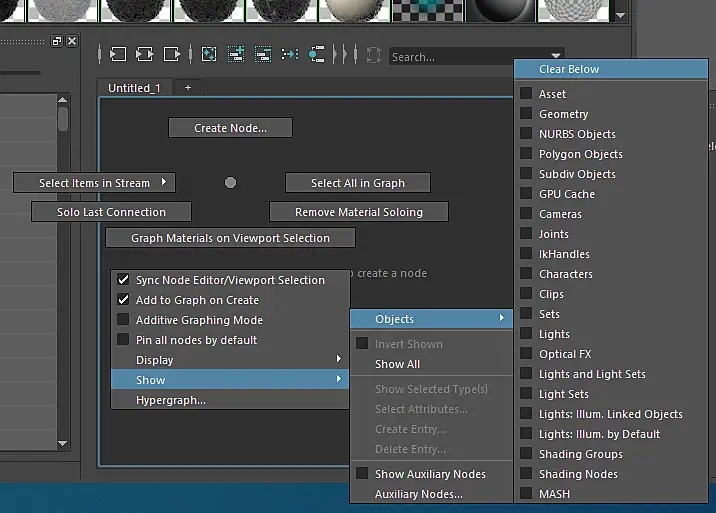Image resolution: width=716 pixels, height=513 pixels.
Task: Click the input connections graph icon
Action: pyautogui.click(x=117, y=54)
